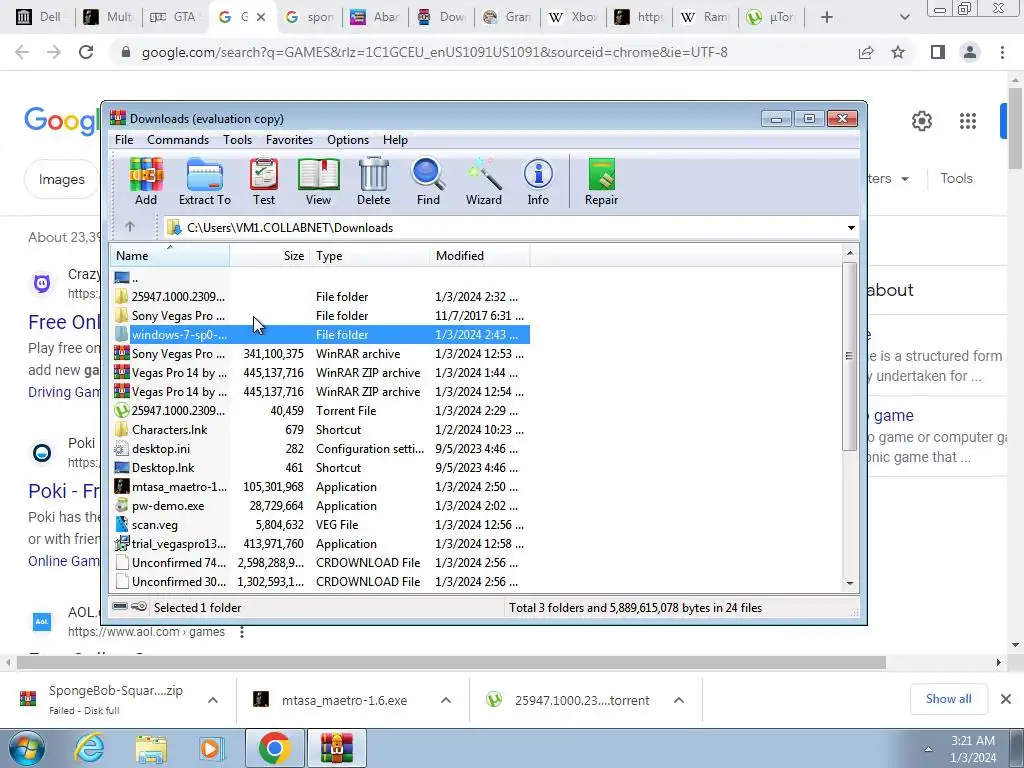Screen dimensions: 1024x768
Task: Select mtasa_maetro application file
Action: click(321, 487)
